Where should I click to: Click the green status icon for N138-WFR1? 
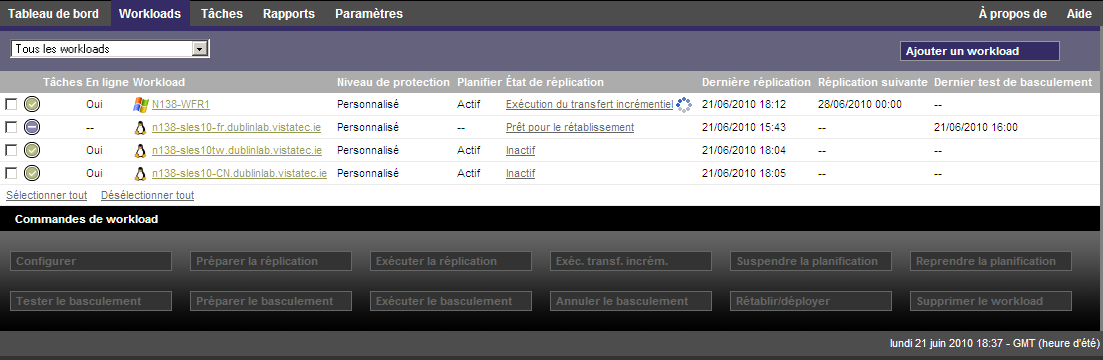click(32, 104)
